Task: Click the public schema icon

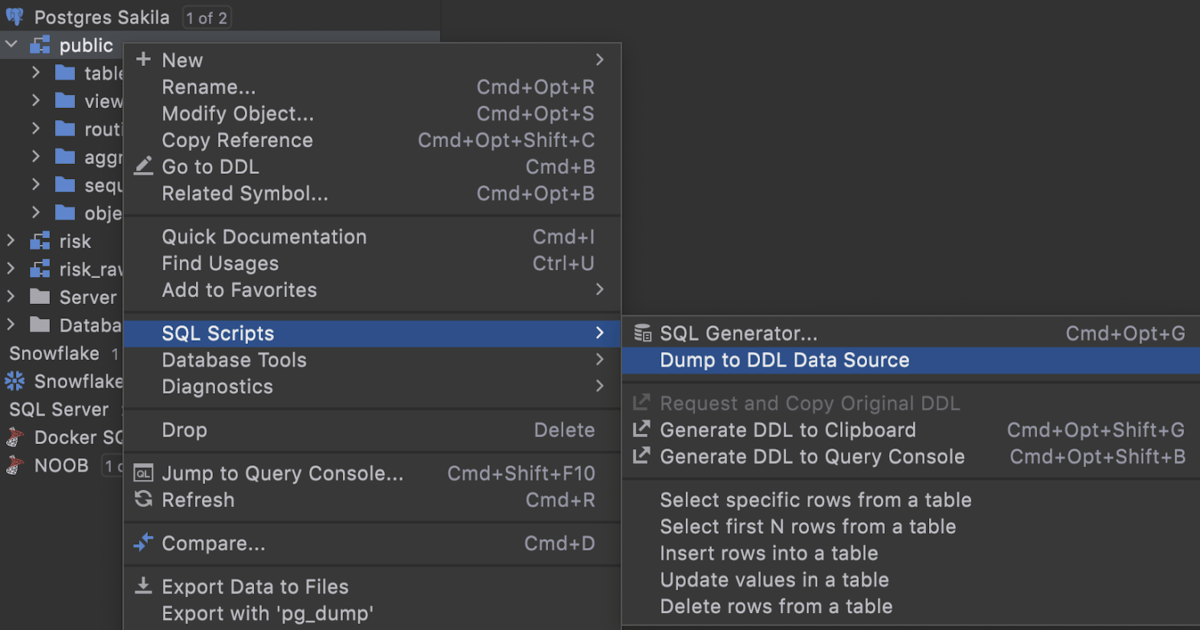Action: (40, 45)
